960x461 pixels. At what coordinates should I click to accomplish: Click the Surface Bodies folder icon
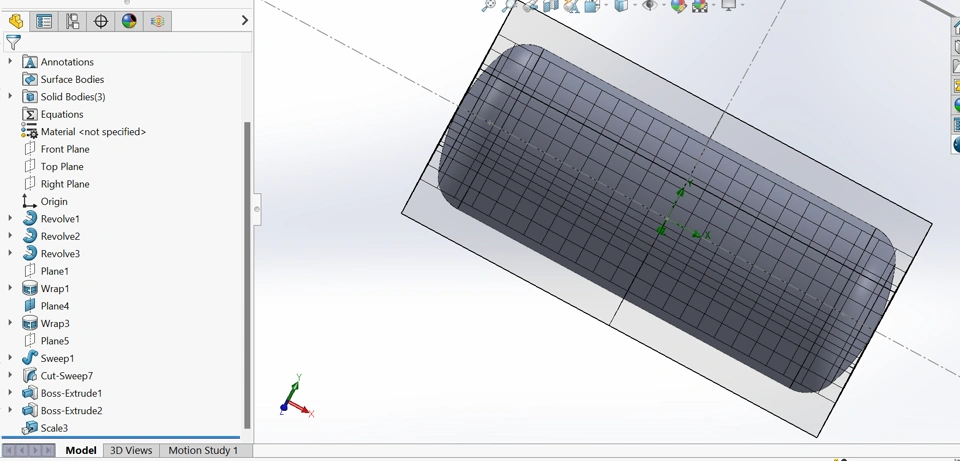[29, 79]
